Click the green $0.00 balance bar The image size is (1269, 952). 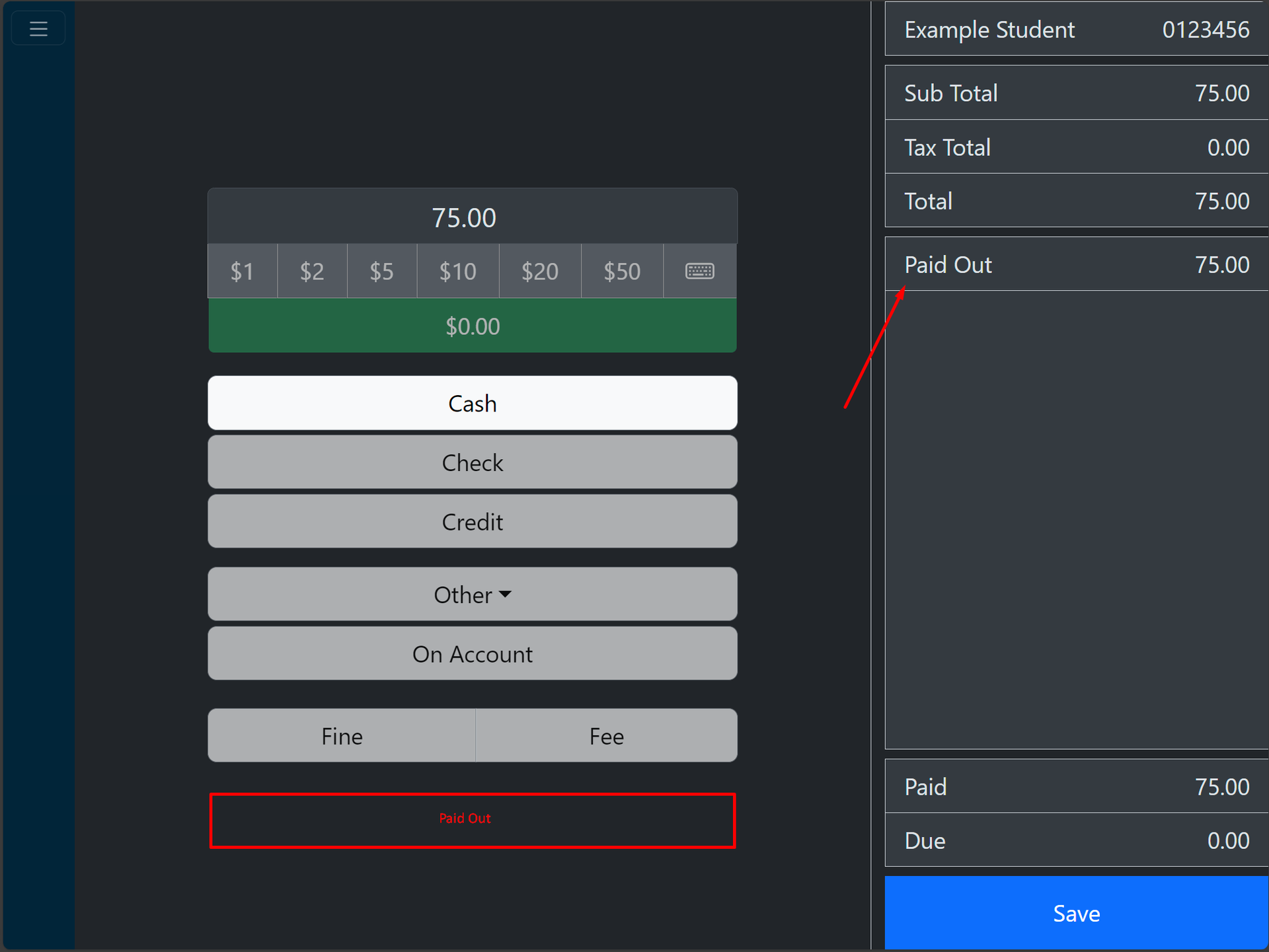[x=472, y=326]
